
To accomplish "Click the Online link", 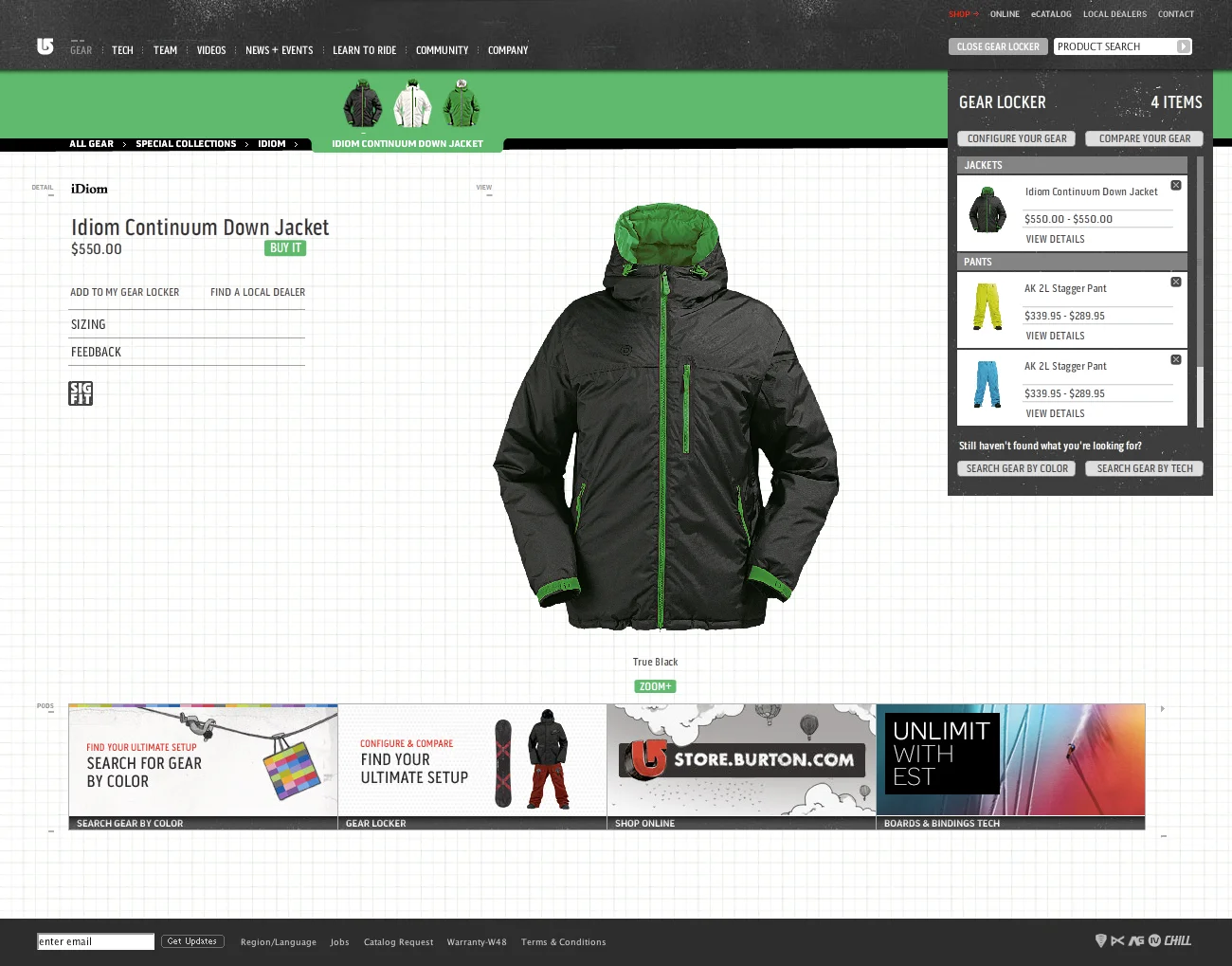I will [1005, 14].
